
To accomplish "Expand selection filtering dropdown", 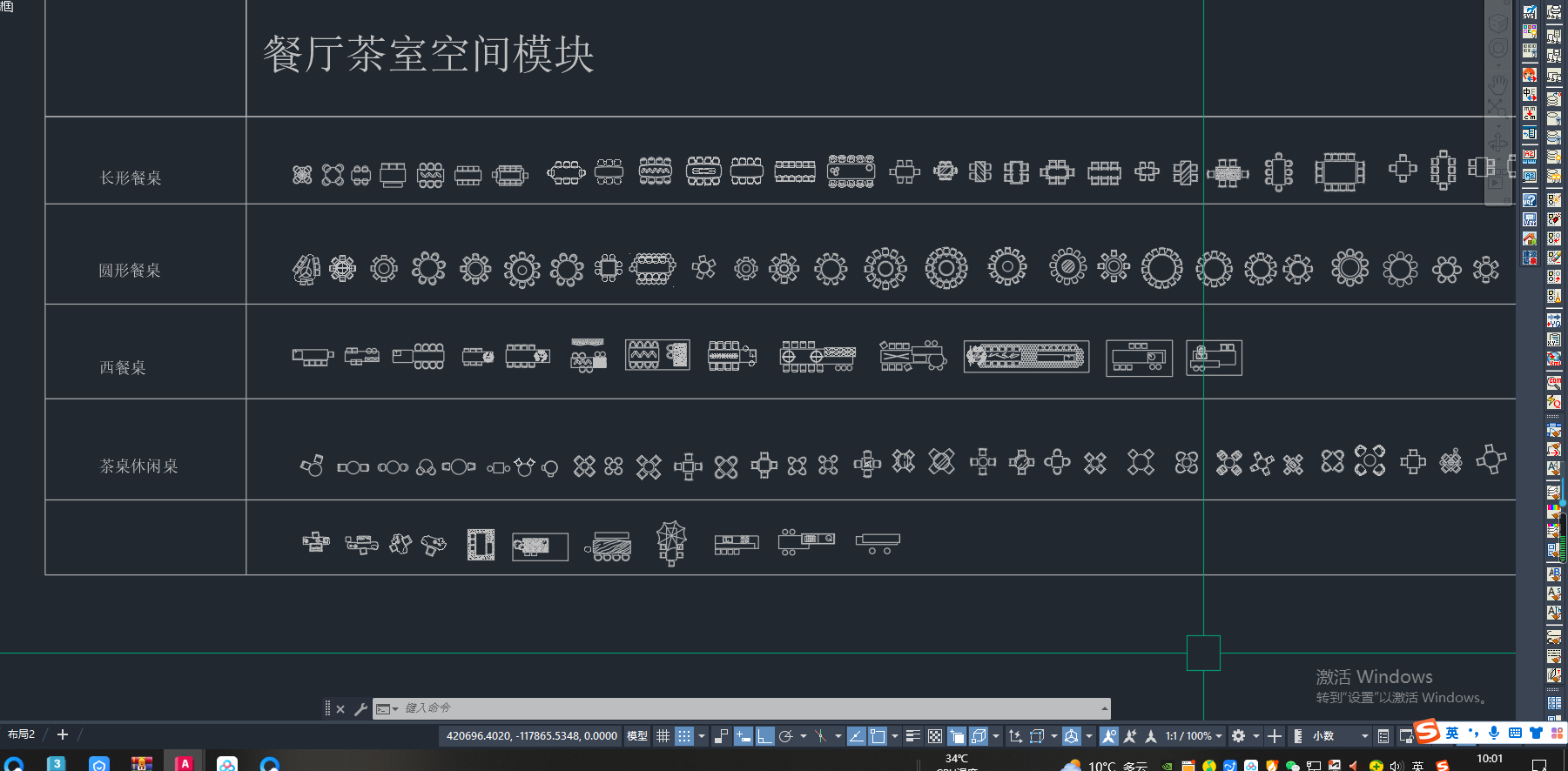I will pyautogui.click(x=1053, y=736).
